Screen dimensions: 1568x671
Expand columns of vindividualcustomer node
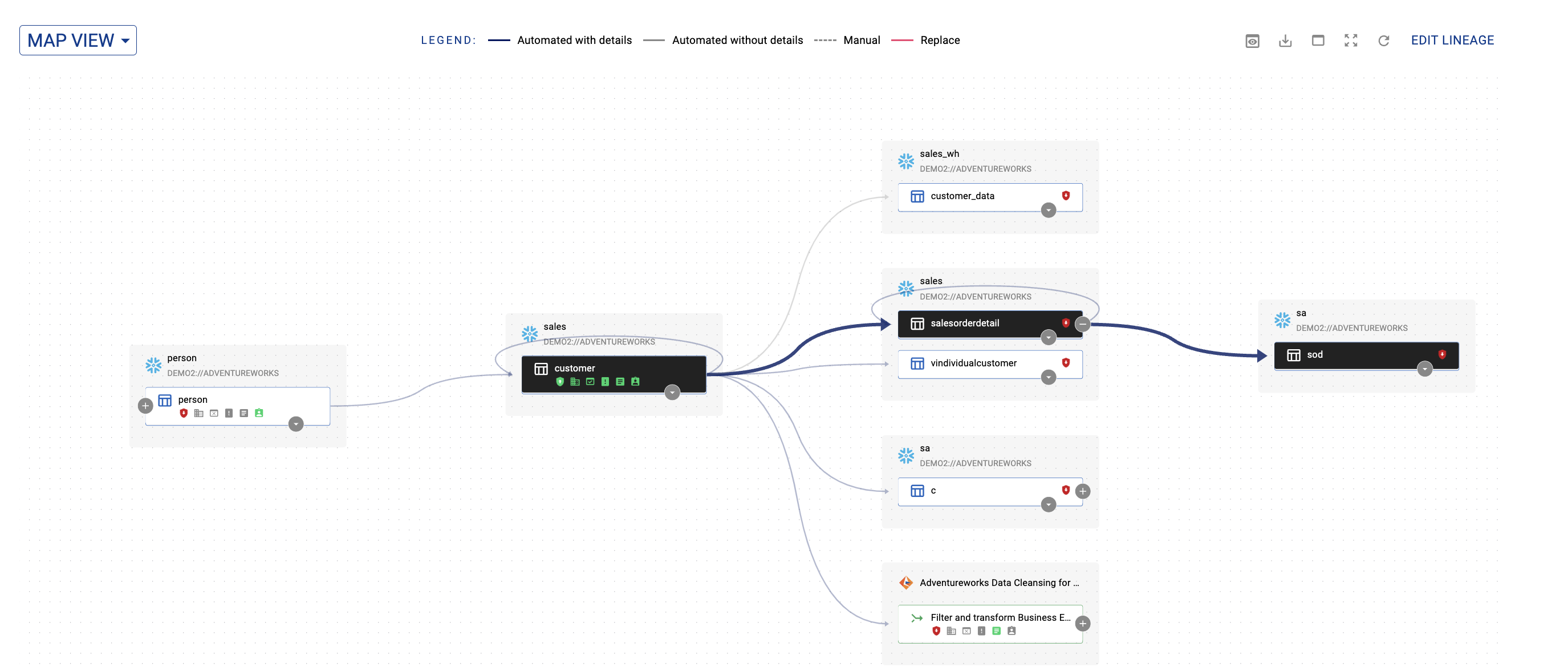pos(1047,378)
